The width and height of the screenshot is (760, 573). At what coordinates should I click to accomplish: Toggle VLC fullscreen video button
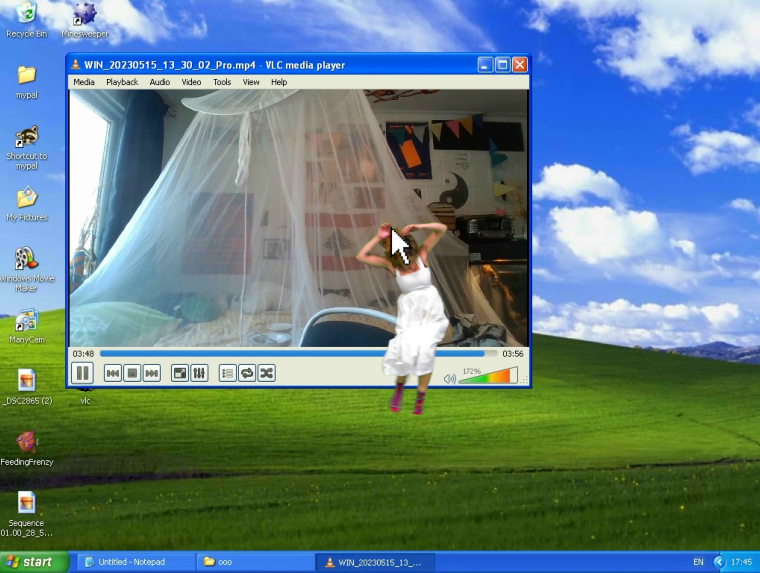pos(180,373)
